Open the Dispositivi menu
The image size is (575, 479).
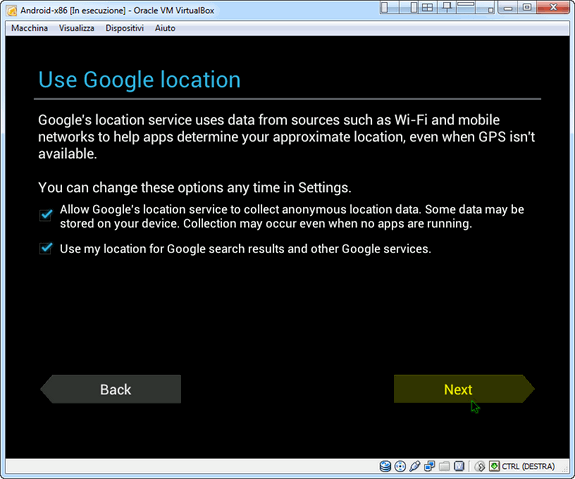125,28
